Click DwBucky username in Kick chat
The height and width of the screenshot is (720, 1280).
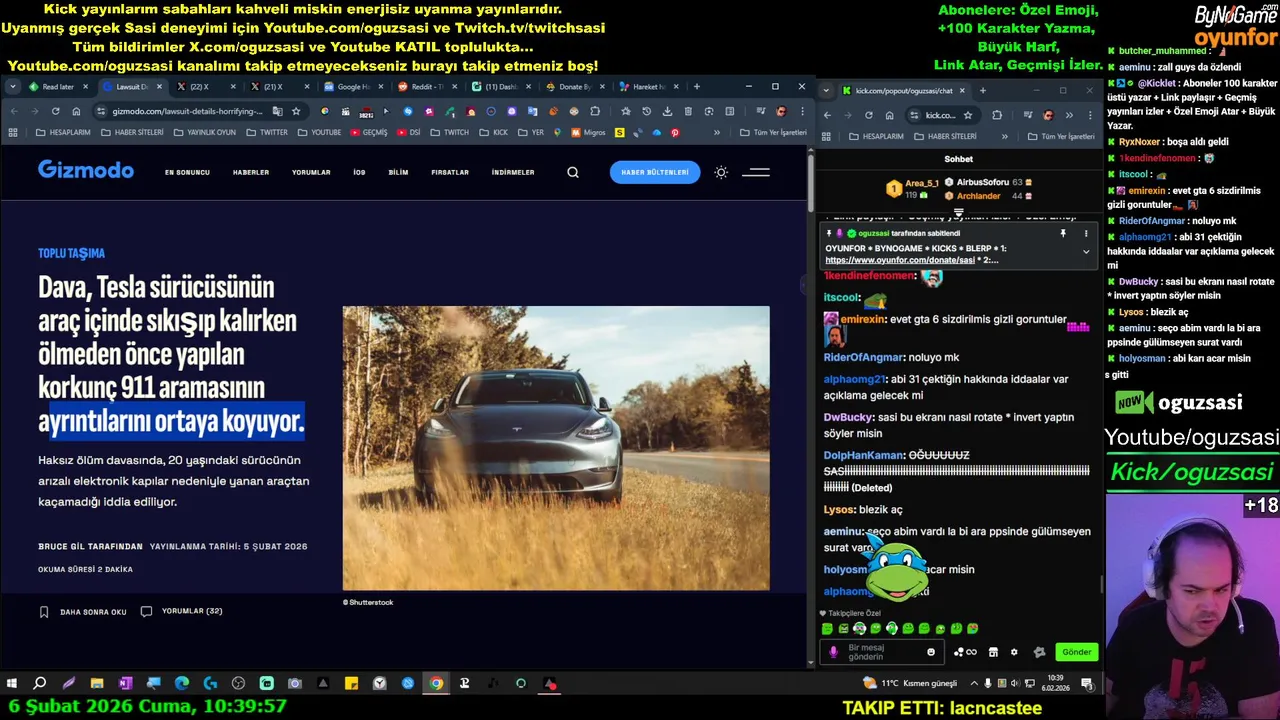click(x=848, y=417)
